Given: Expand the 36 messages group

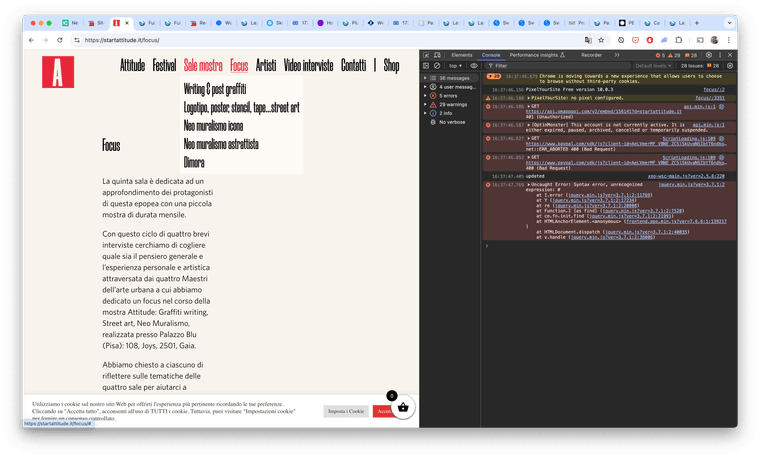Looking at the screenshot, I should pos(425,78).
